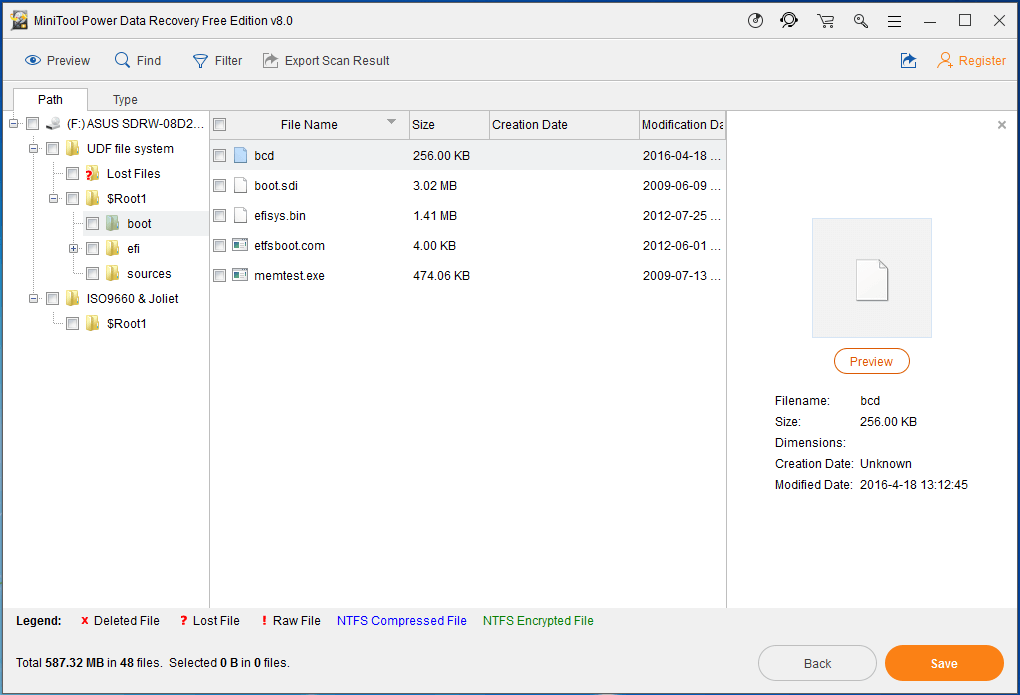1020x695 pixels.
Task: Open feedback via the headset icon
Action: [x=789, y=19]
